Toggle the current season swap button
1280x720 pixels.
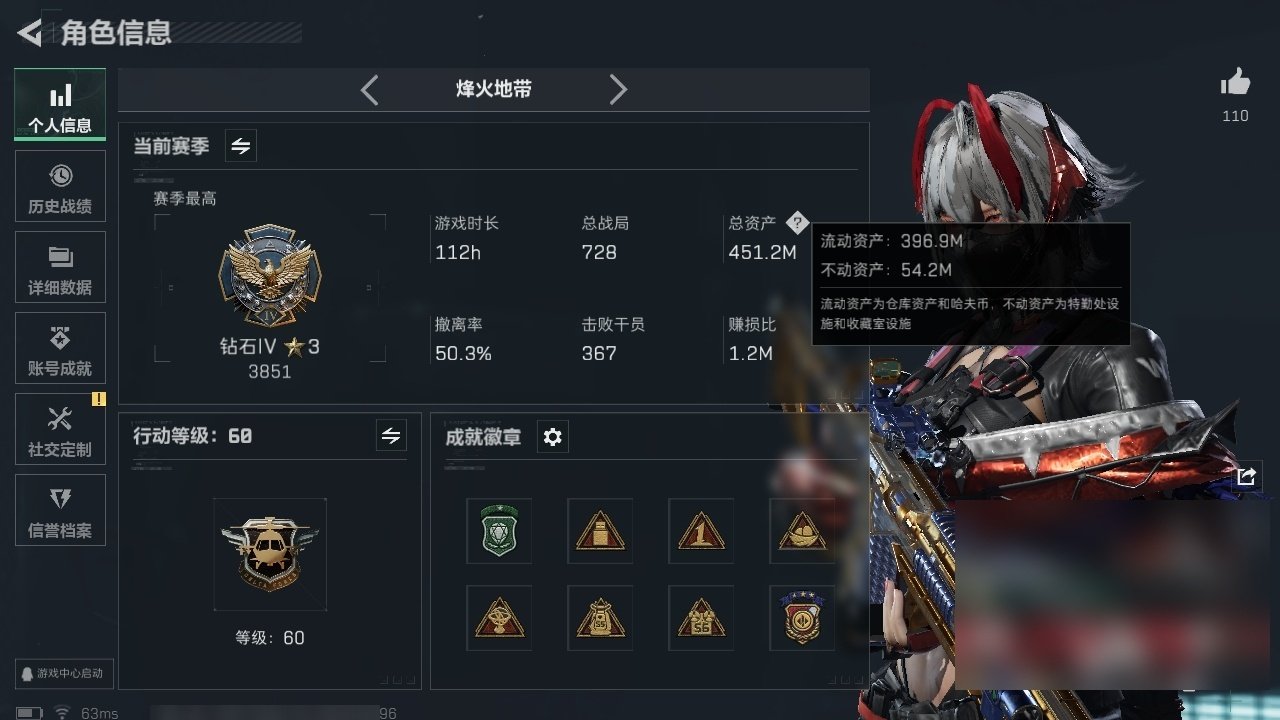(x=241, y=146)
